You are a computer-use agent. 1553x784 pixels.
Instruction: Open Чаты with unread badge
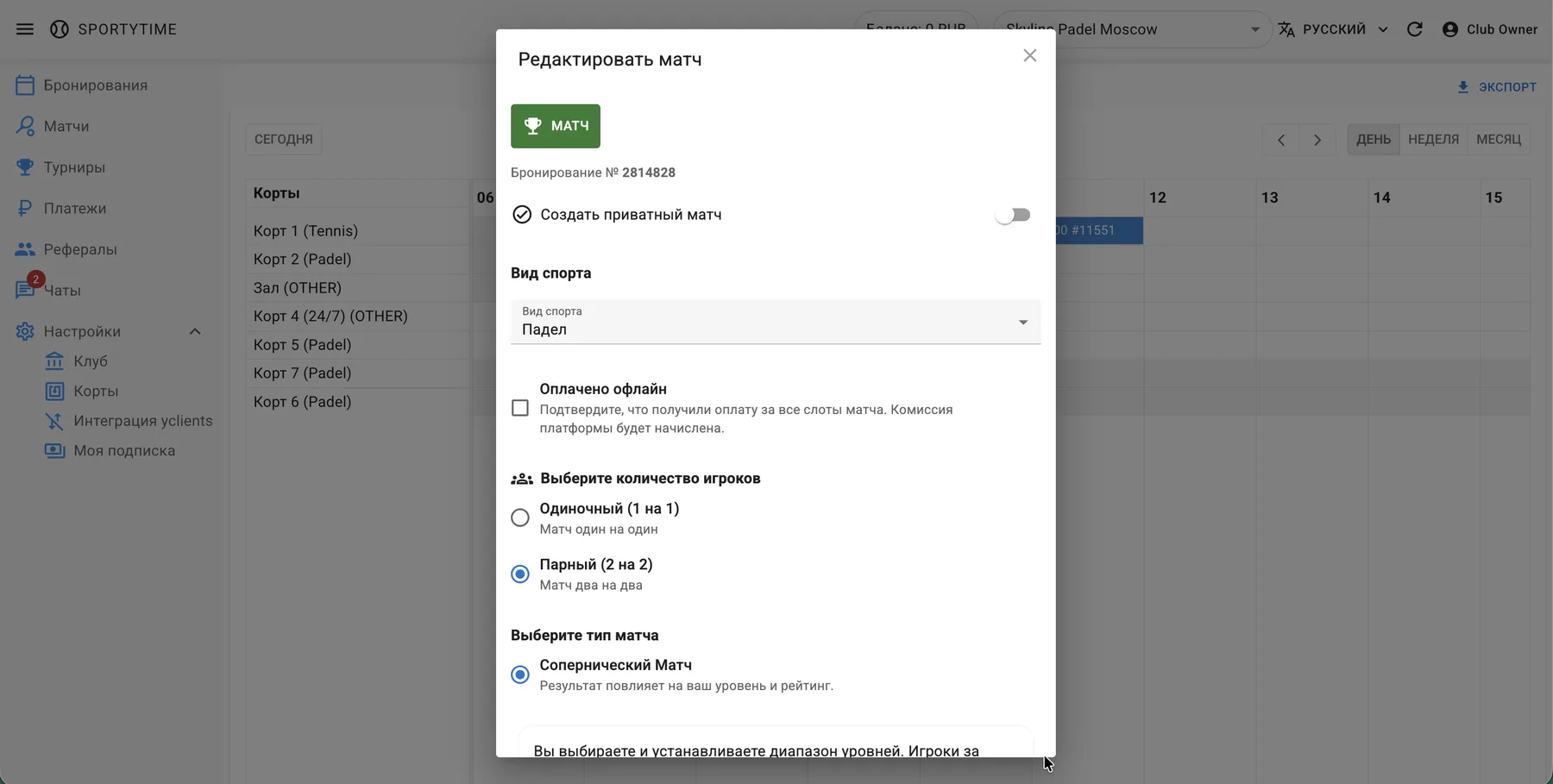click(x=62, y=291)
